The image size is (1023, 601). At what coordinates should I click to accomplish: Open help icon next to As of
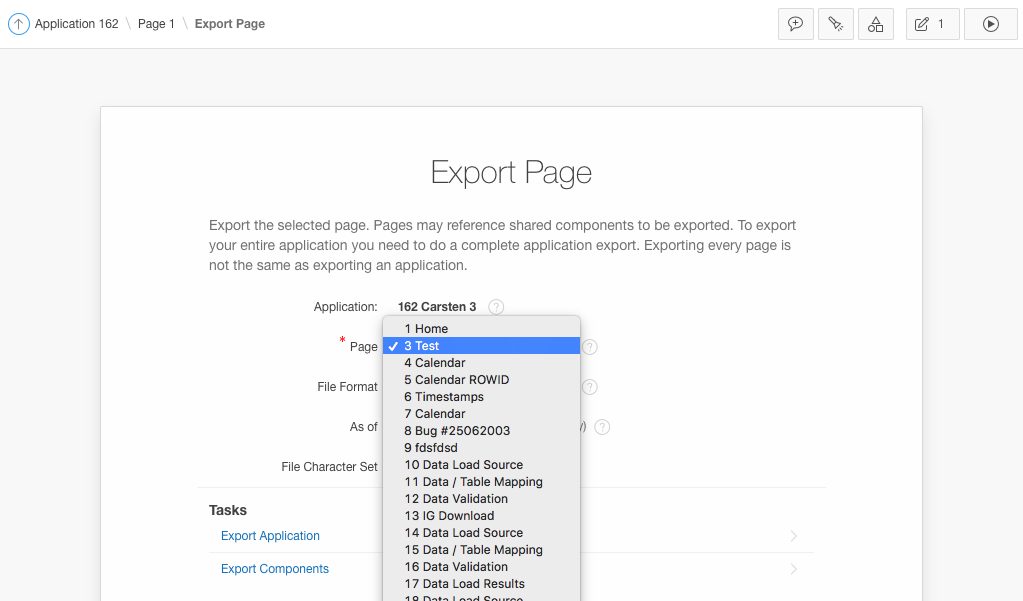point(602,427)
